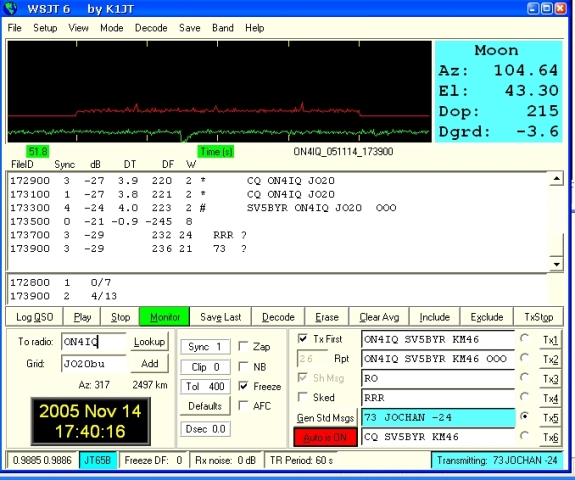Click the Tol 400 tolerance control
575x480 pixels.
pyautogui.click(x=205, y=386)
